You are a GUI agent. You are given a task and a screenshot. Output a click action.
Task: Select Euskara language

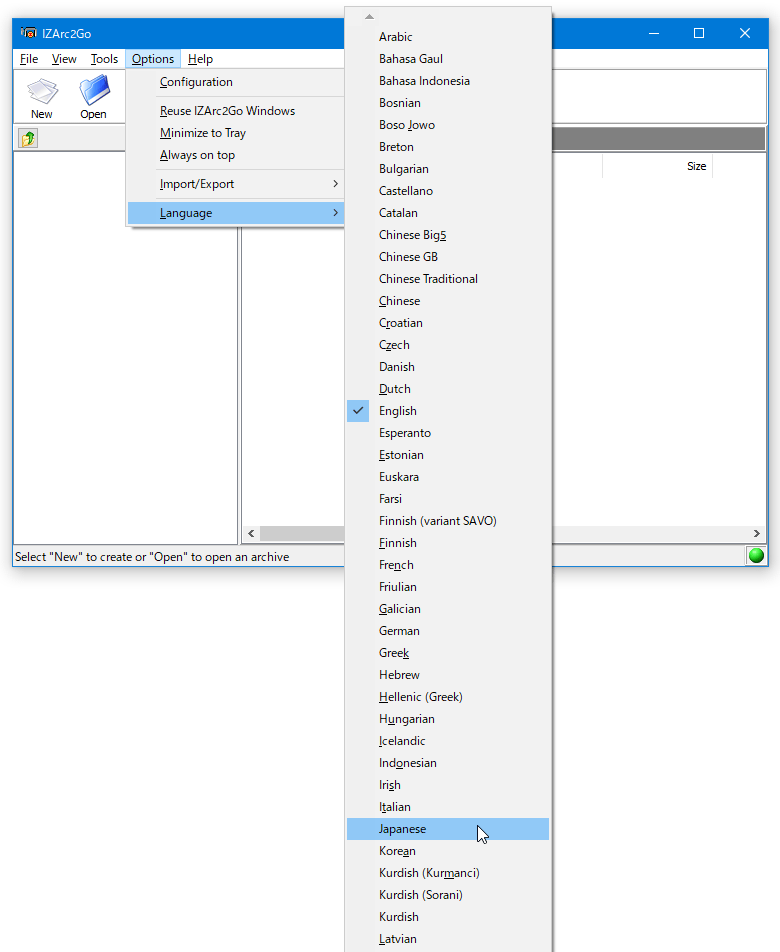[x=448, y=477]
